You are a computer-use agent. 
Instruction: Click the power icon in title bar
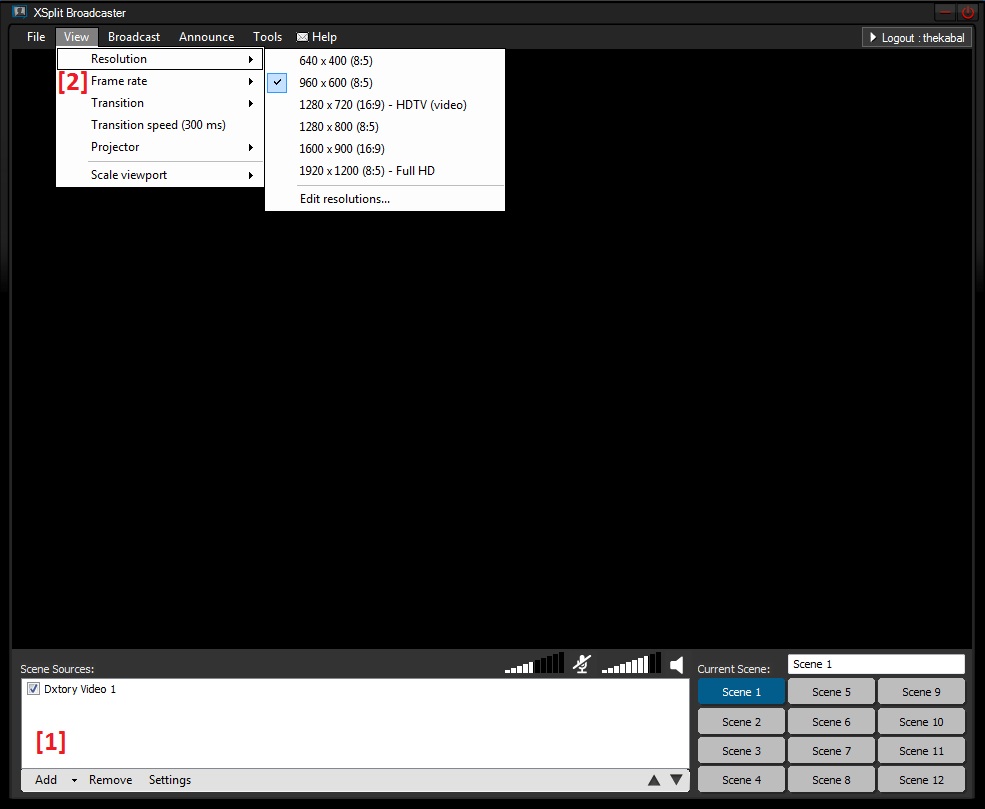tap(965, 12)
